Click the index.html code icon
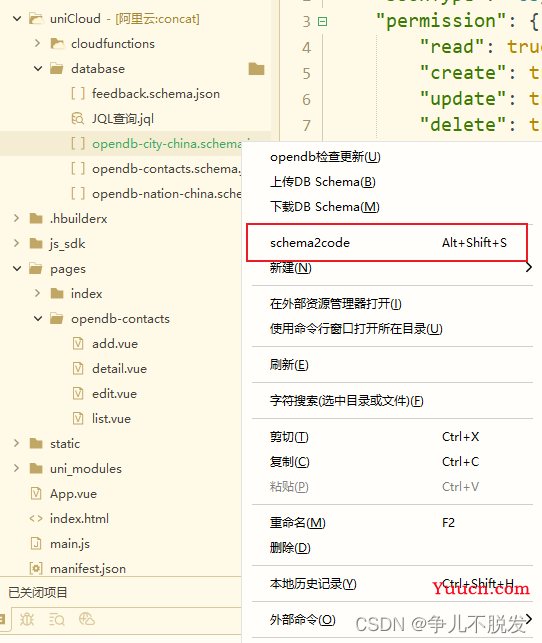542x643 pixels. (36, 519)
